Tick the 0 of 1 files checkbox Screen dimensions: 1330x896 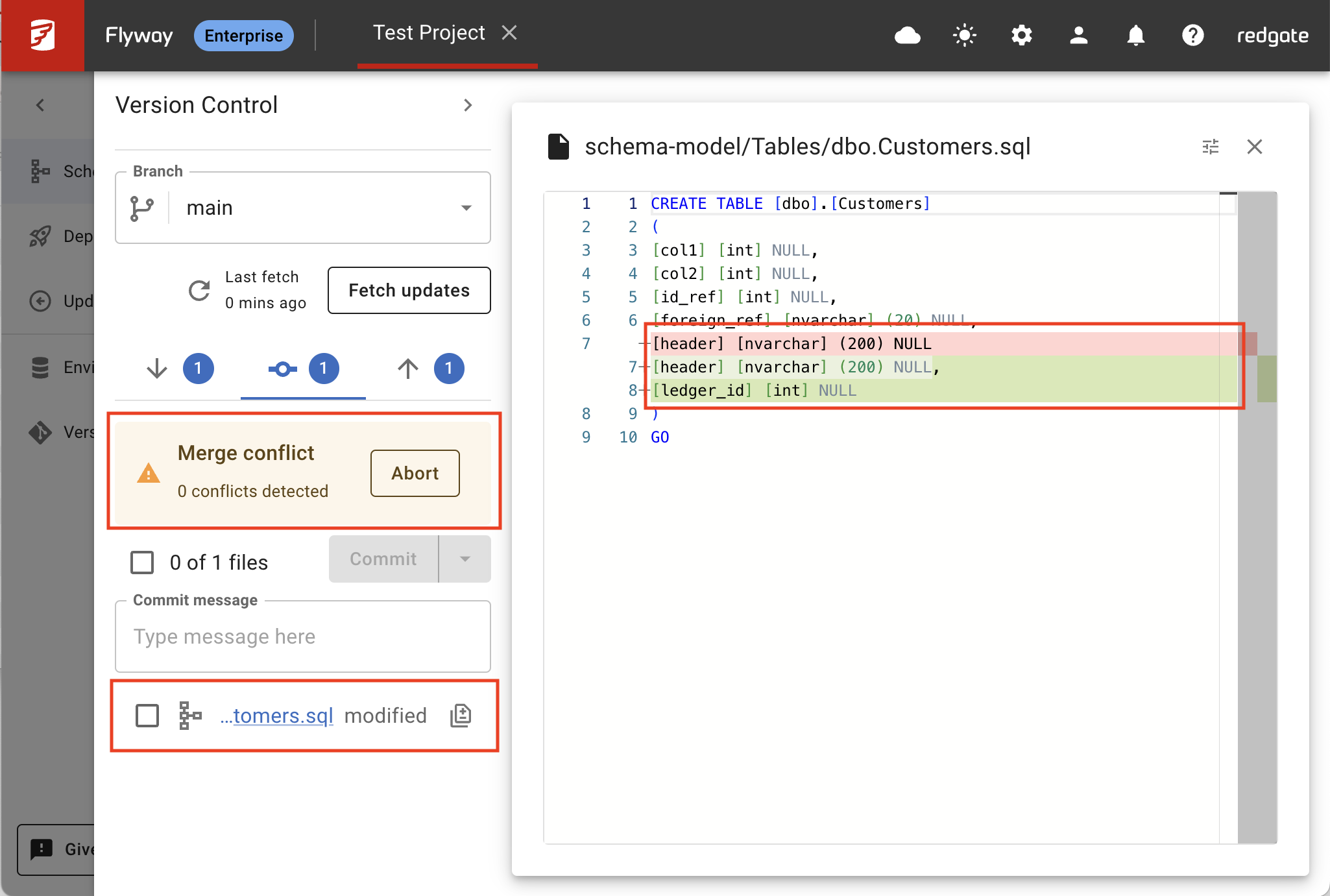pyautogui.click(x=142, y=562)
